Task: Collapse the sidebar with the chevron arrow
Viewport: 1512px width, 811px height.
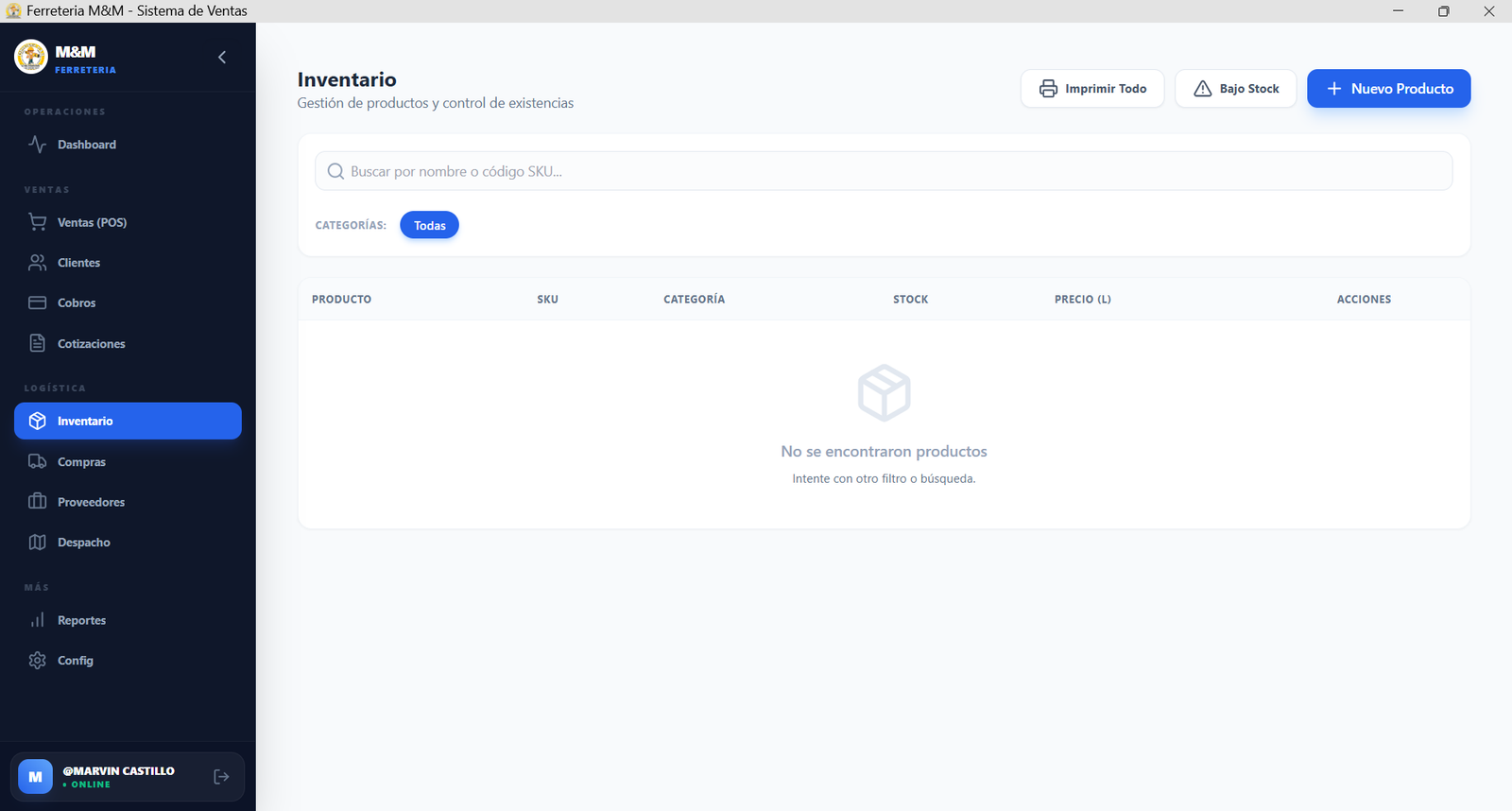Action: tap(222, 57)
